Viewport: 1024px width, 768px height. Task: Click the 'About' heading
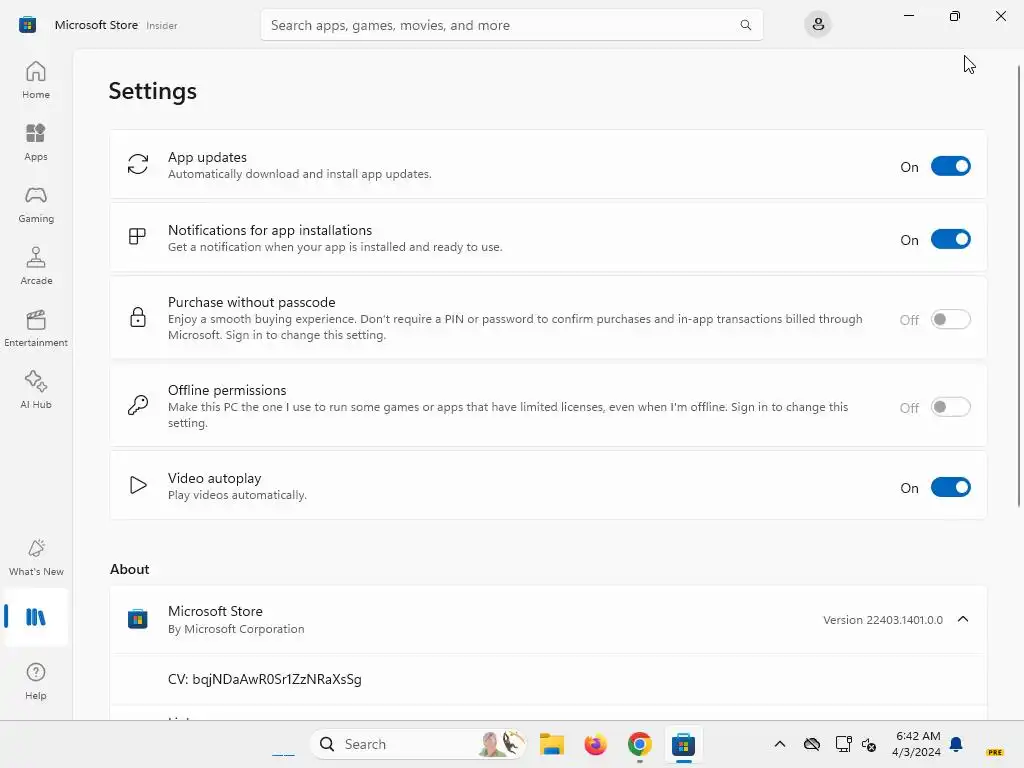[129, 569]
